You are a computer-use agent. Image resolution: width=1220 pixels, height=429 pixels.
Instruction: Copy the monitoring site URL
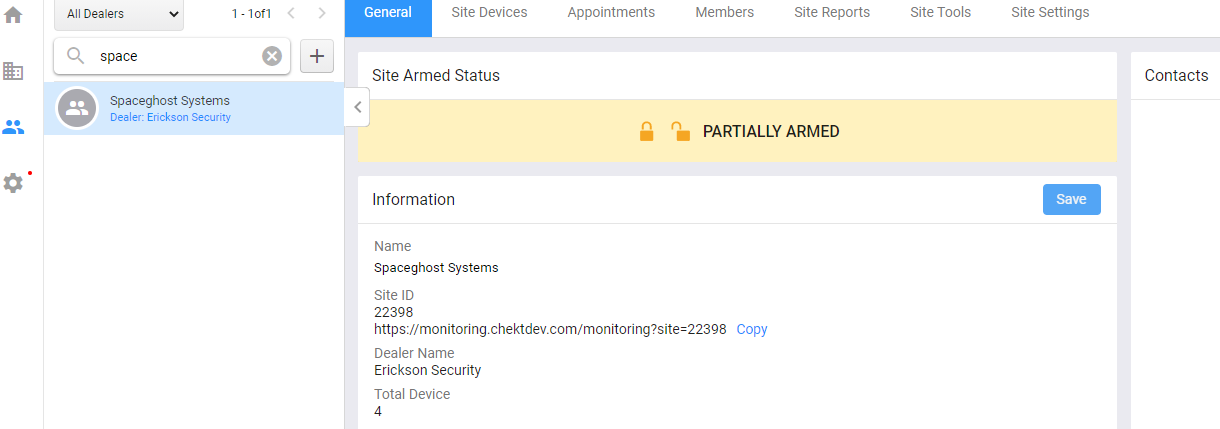coord(752,329)
